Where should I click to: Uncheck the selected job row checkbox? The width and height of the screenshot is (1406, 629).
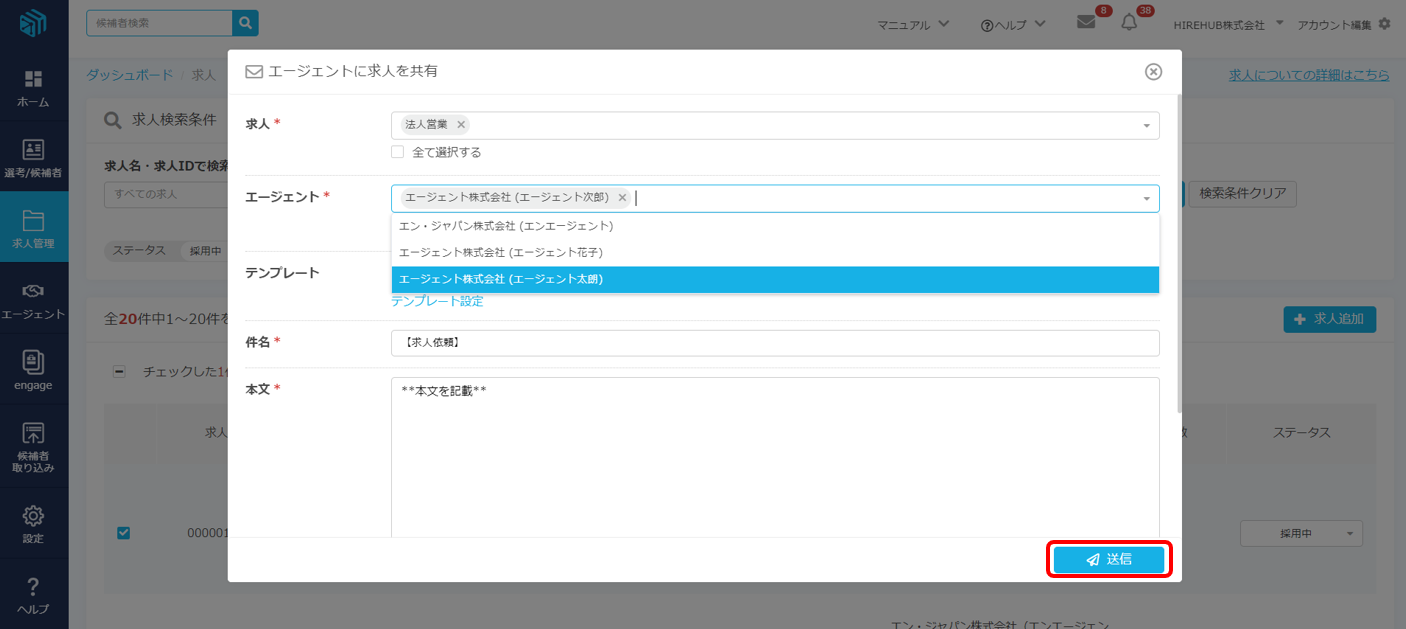[x=124, y=533]
